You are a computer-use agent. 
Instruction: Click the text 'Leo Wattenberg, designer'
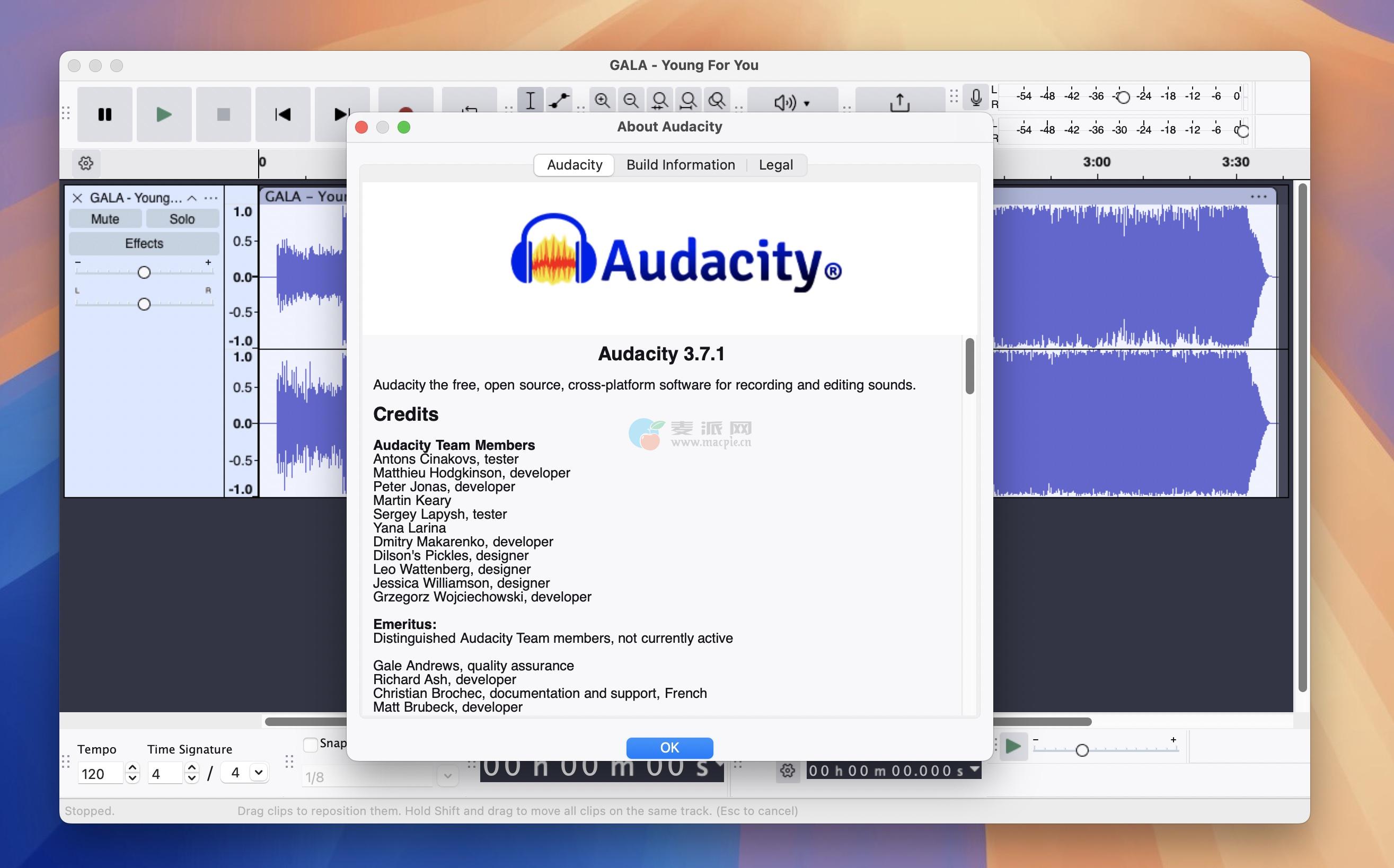452,569
